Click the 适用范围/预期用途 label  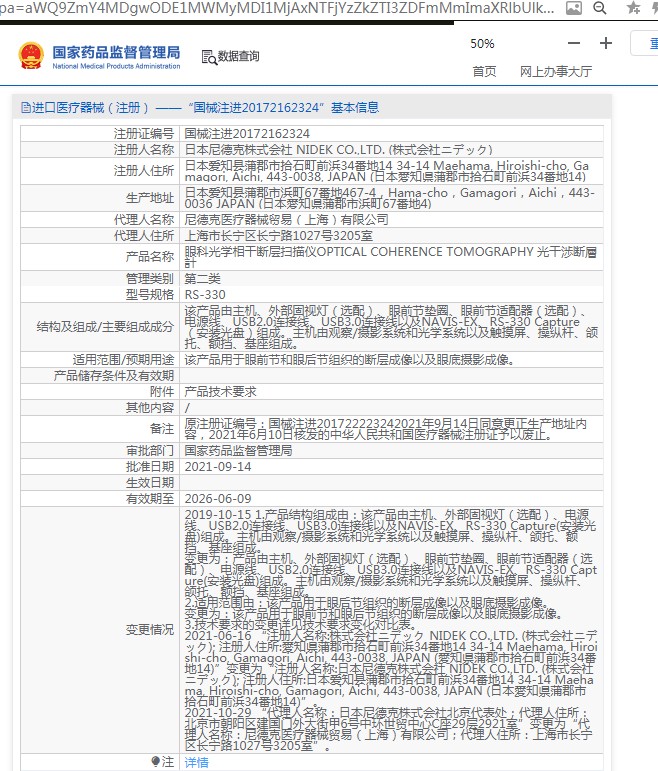[123, 359]
